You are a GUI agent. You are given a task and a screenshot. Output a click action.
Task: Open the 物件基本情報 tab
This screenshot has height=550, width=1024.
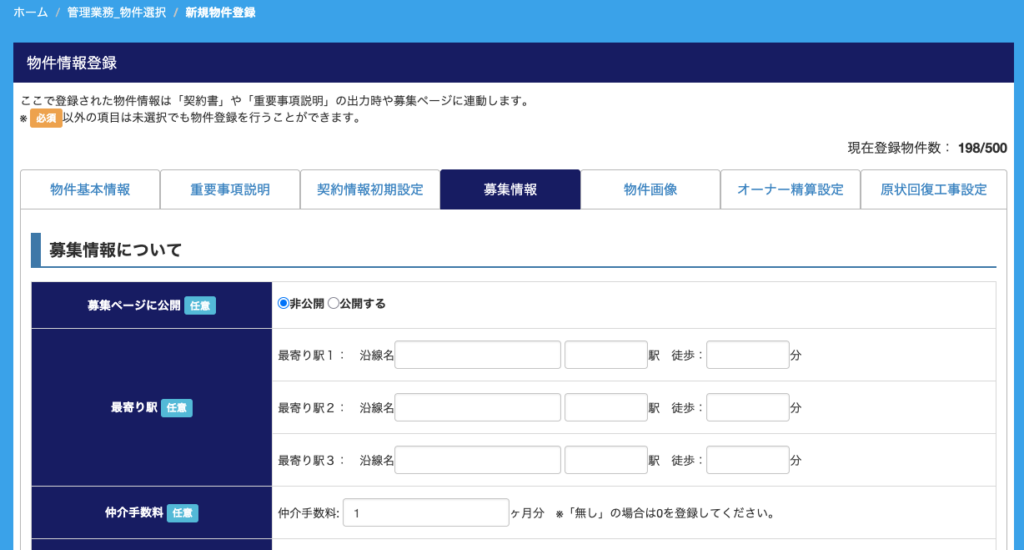coord(90,190)
